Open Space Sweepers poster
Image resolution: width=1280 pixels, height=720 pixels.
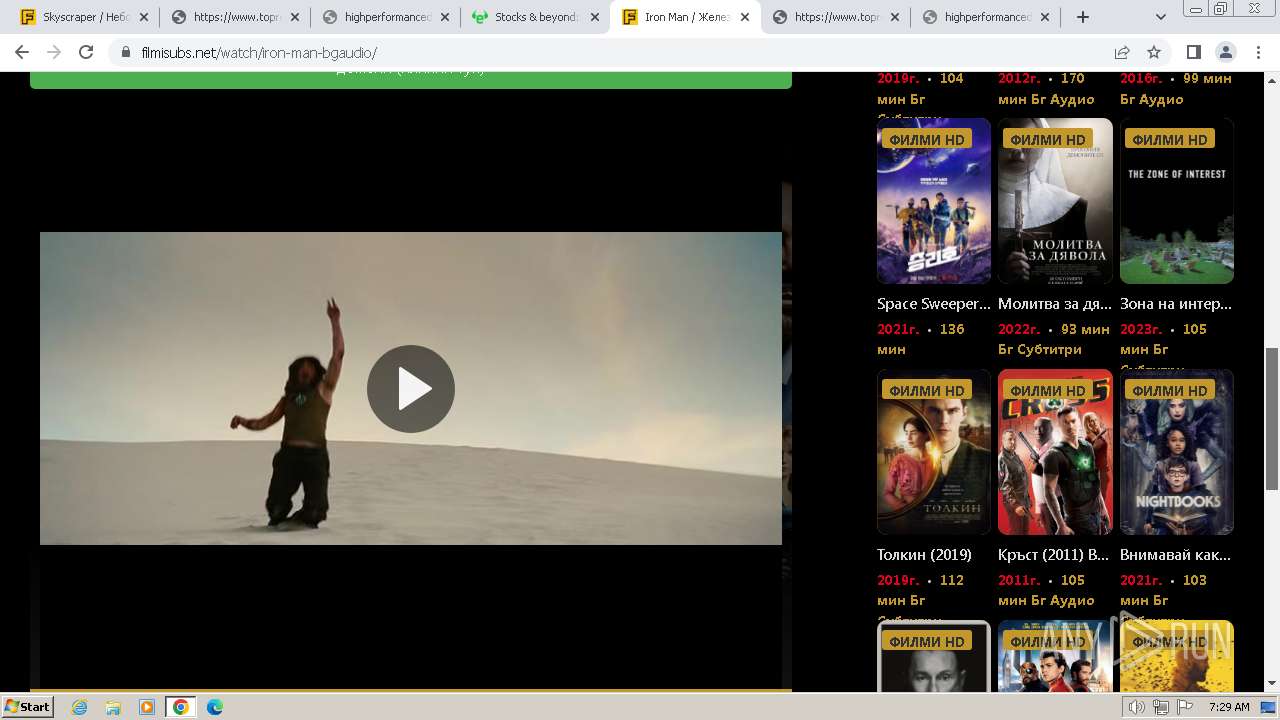click(934, 201)
